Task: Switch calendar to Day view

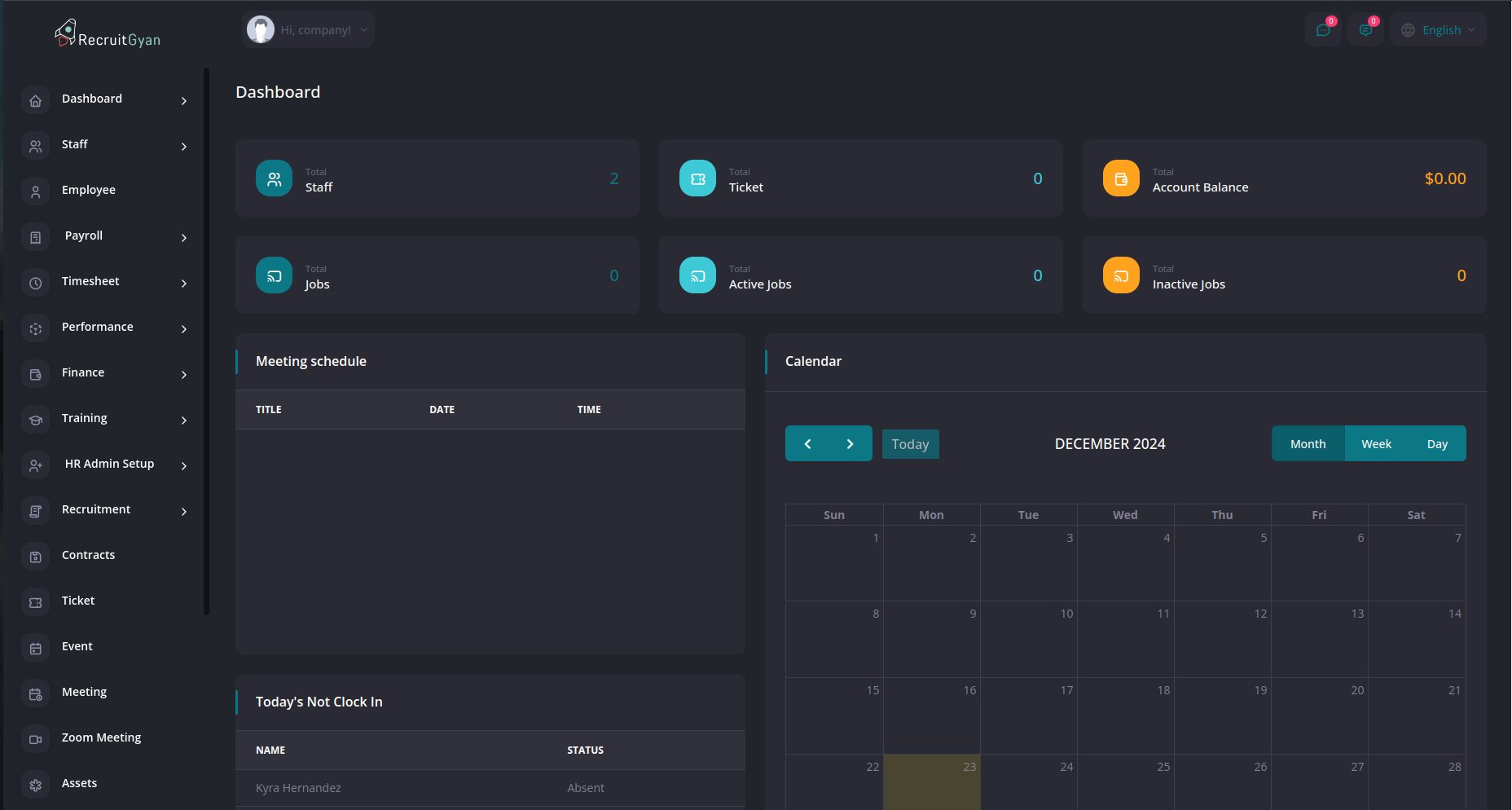Action: [x=1437, y=444]
